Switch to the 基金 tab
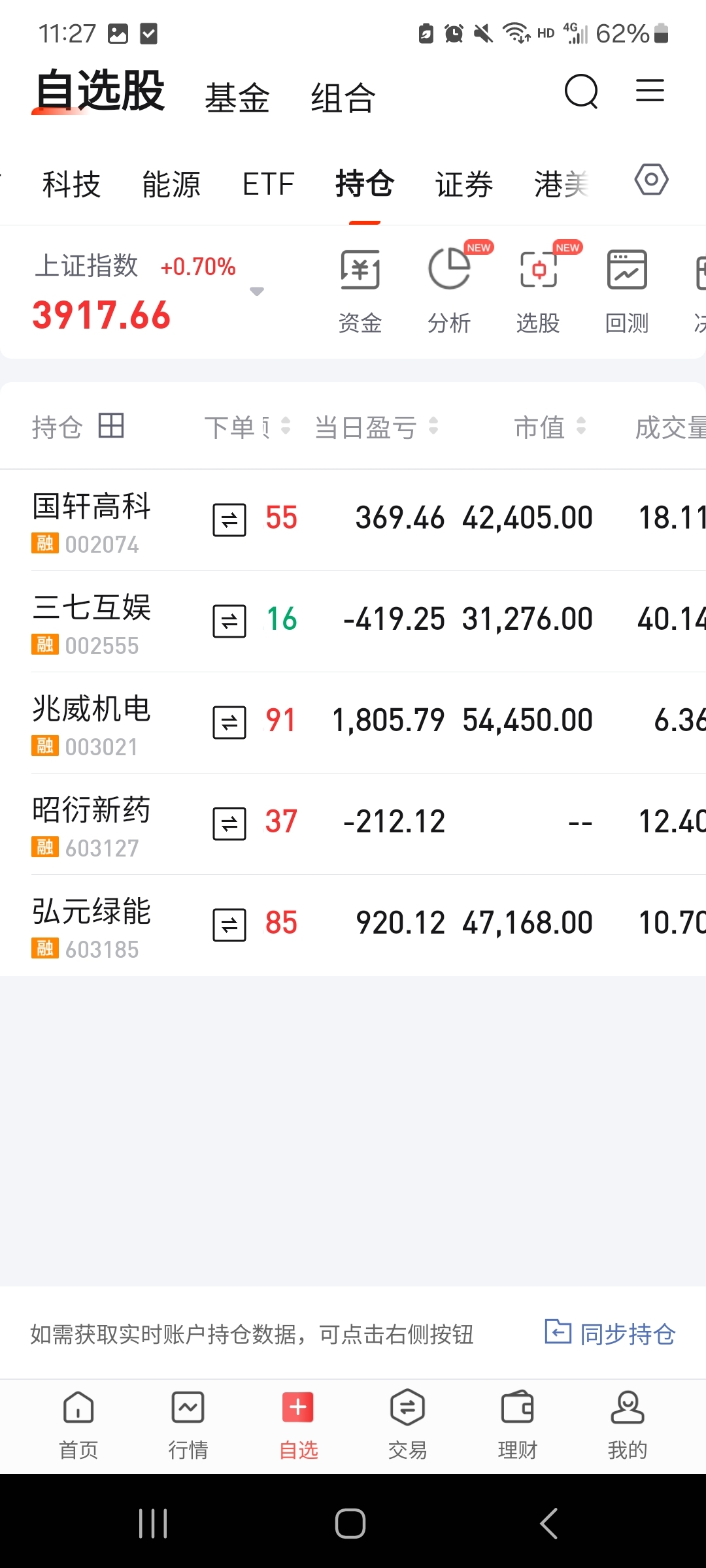The image size is (706, 1568). coord(237,98)
